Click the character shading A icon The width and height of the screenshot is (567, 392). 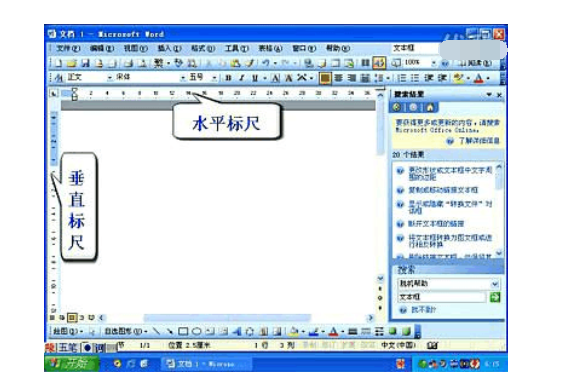pyautogui.click(x=288, y=78)
